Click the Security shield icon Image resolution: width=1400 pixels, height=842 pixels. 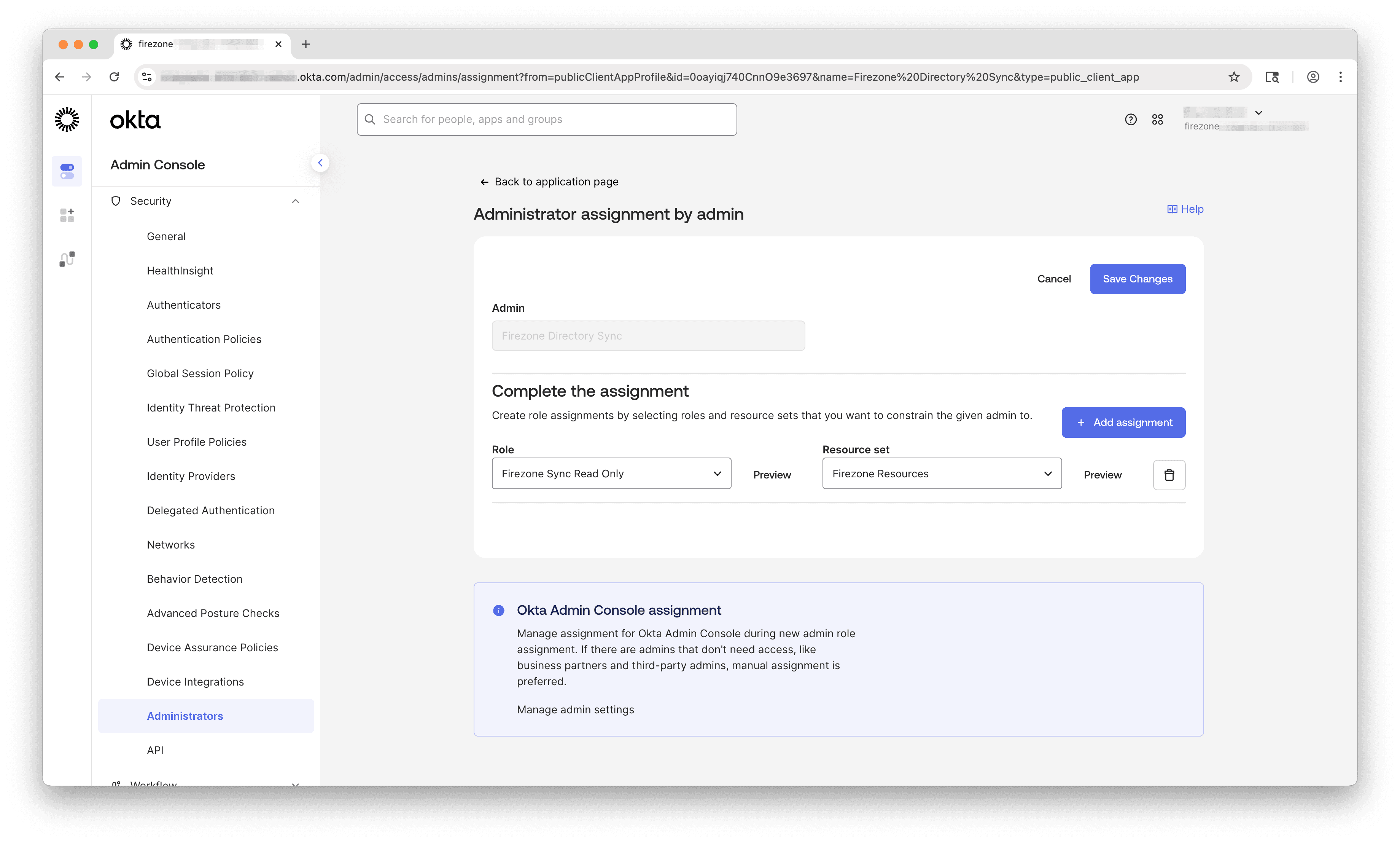[x=116, y=201]
